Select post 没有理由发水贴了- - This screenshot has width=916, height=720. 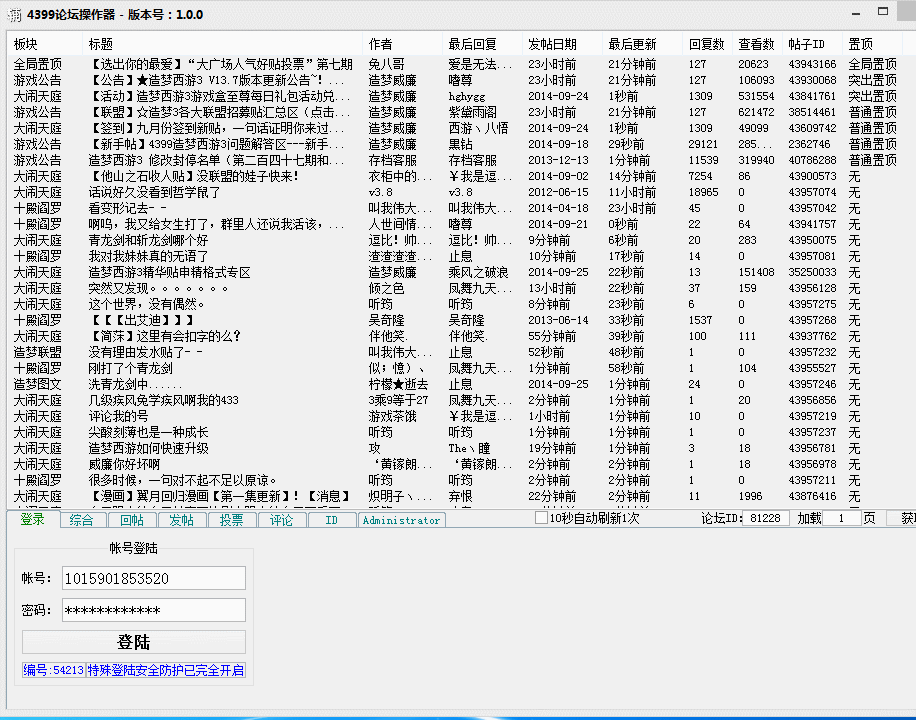145,352
